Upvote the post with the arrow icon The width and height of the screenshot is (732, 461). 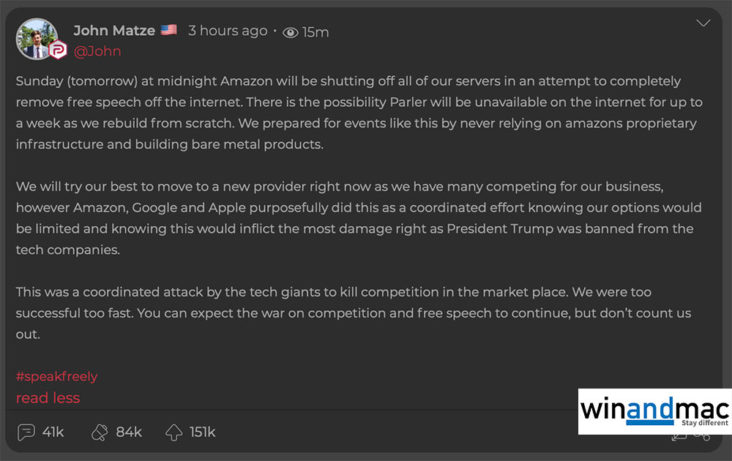click(174, 432)
